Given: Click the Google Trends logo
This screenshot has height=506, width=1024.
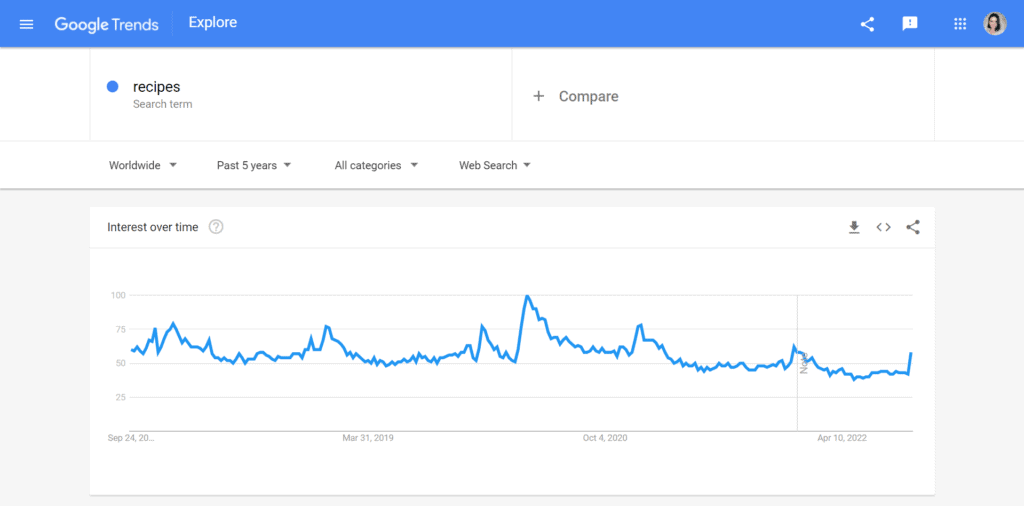Looking at the screenshot, I should point(106,24).
